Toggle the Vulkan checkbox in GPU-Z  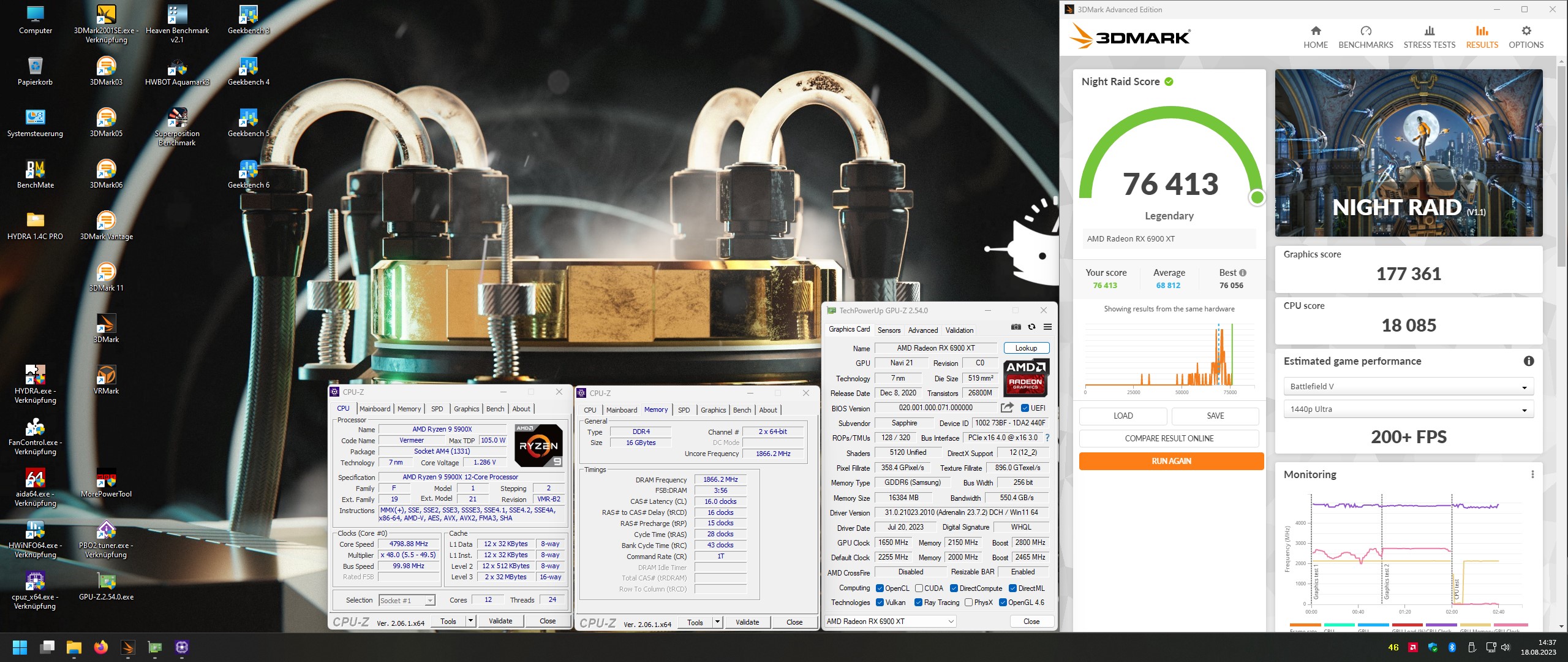[x=880, y=603]
